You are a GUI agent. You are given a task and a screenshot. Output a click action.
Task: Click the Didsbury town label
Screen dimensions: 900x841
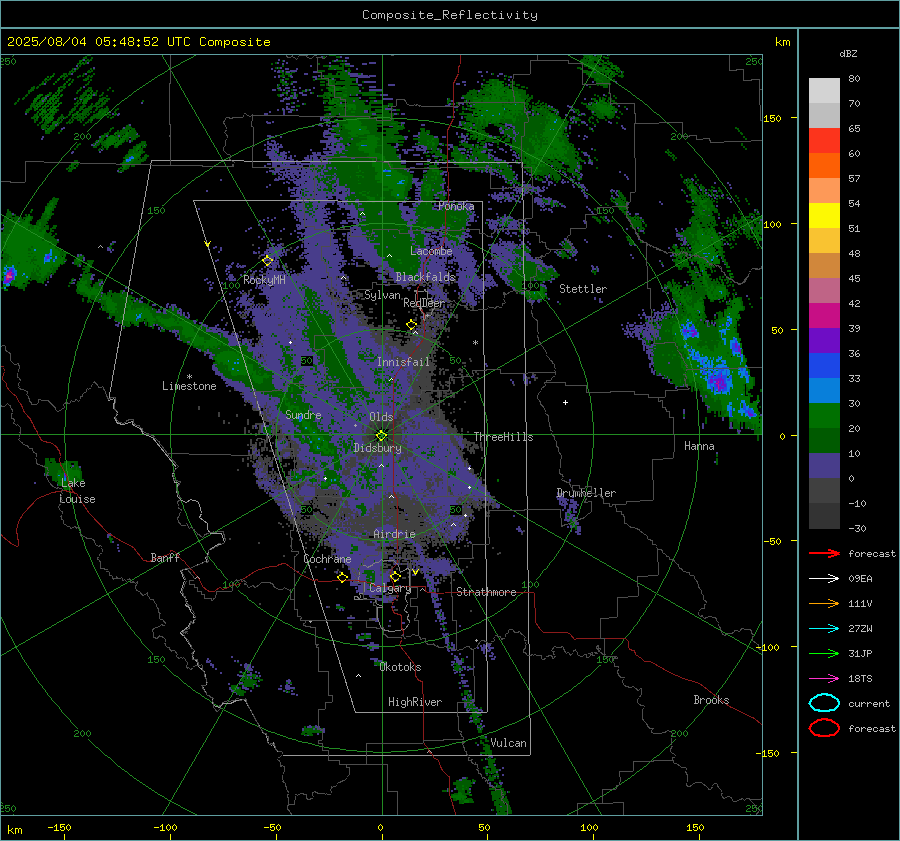[378, 448]
